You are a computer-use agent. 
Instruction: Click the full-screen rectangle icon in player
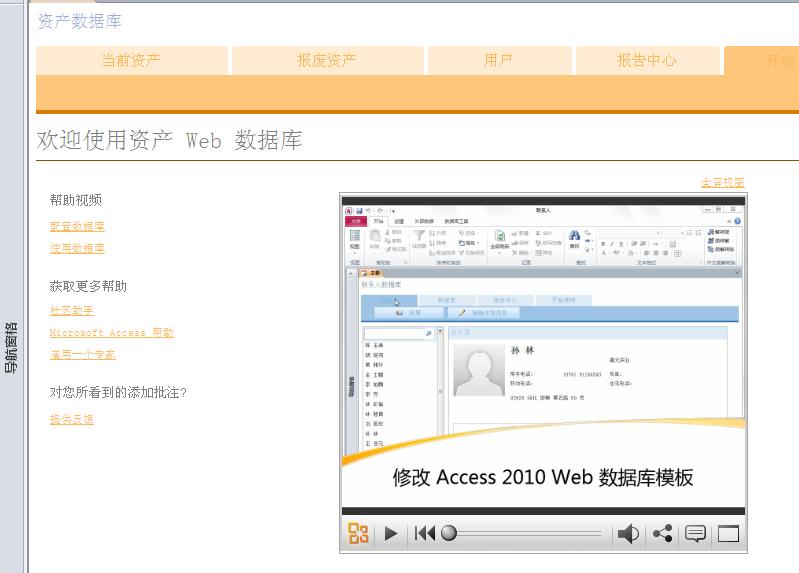coord(728,534)
